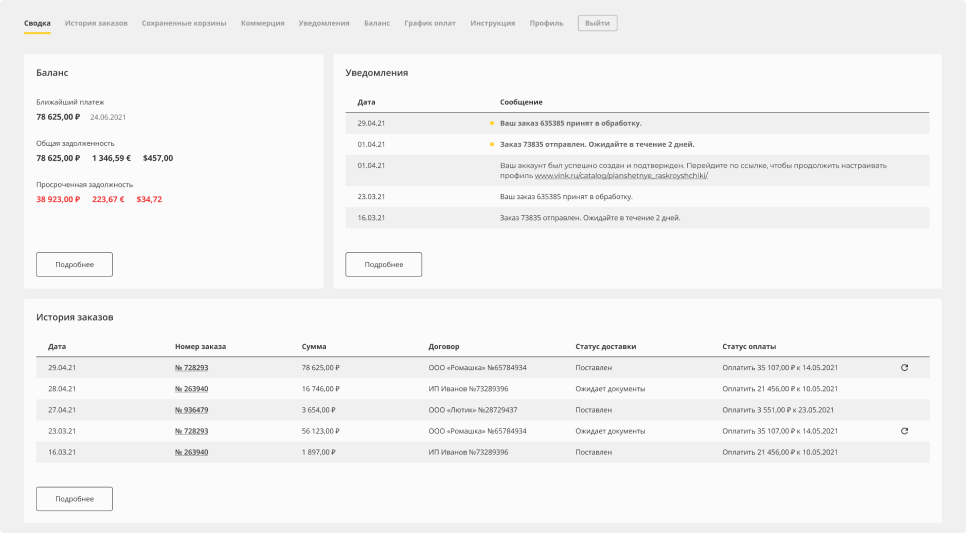Select the Коммерция tab

point(262,22)
